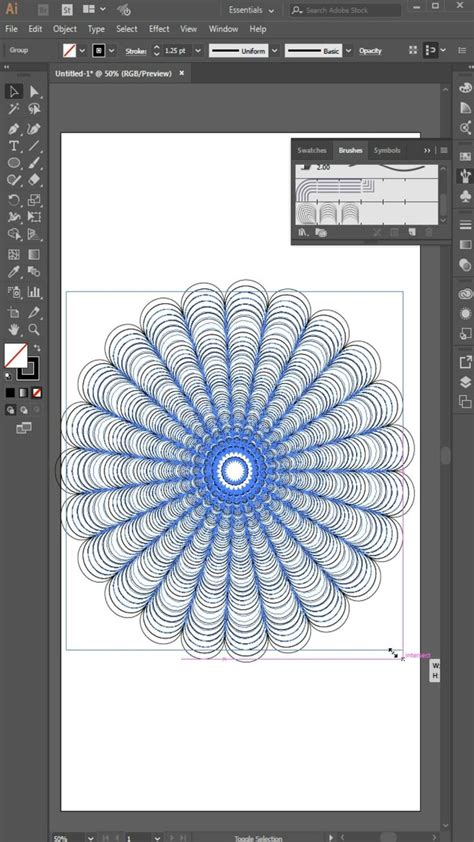Open the Brush Libraries menu

coord(304,233)
